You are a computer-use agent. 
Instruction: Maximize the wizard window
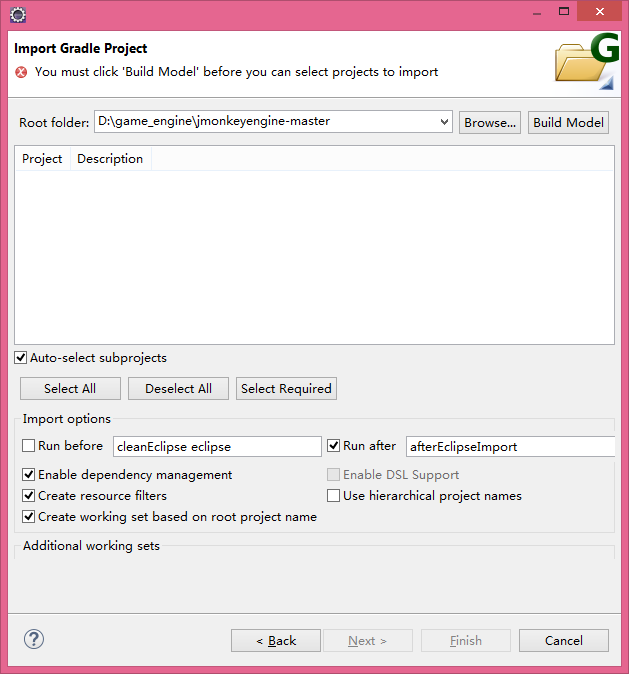click(x=564, y=11)
